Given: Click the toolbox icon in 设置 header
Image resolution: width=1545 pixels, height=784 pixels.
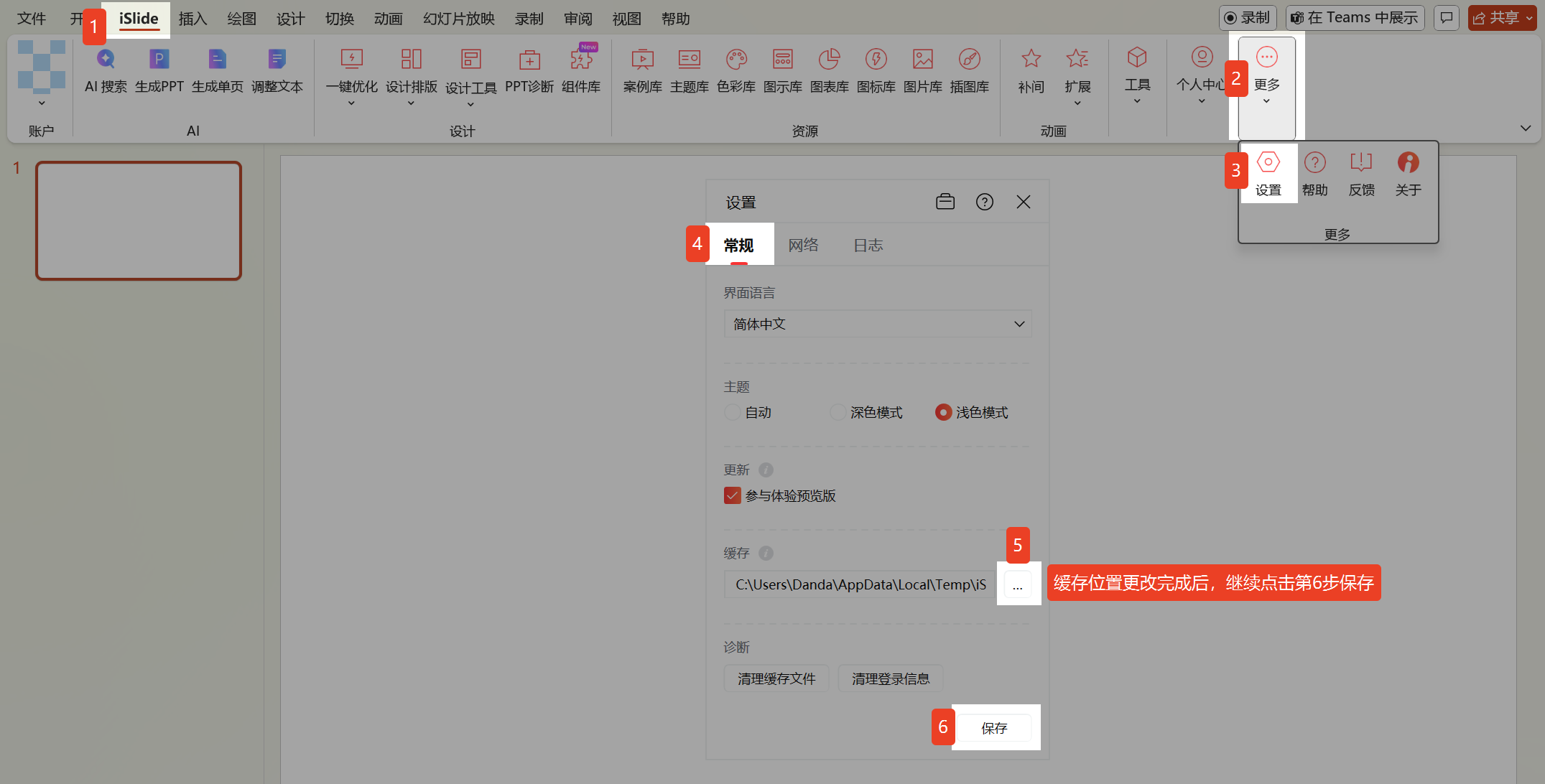Looking at the screenshot, I should click(945, 202).
